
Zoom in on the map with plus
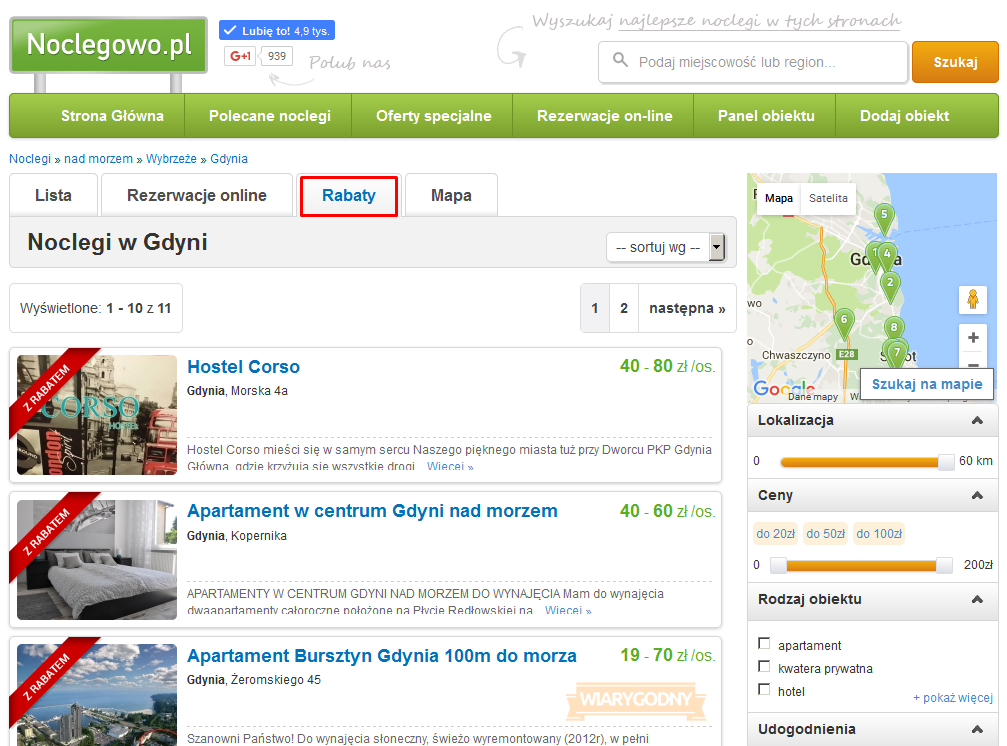click(973, 338)
